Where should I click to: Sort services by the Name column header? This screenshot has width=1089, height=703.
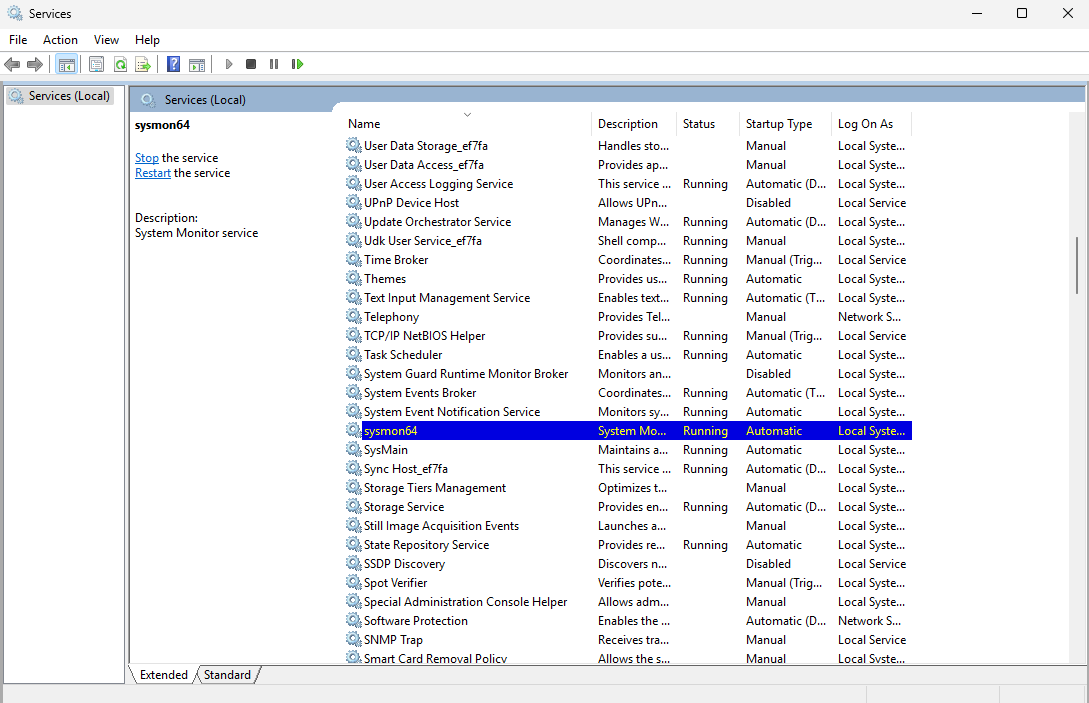click(x=364, y=124)
